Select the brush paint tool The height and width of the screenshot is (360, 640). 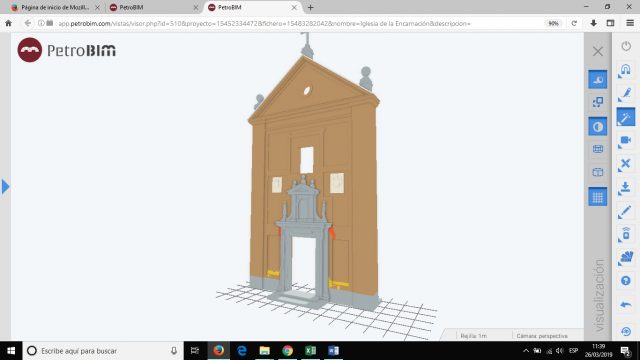point(625,95)
